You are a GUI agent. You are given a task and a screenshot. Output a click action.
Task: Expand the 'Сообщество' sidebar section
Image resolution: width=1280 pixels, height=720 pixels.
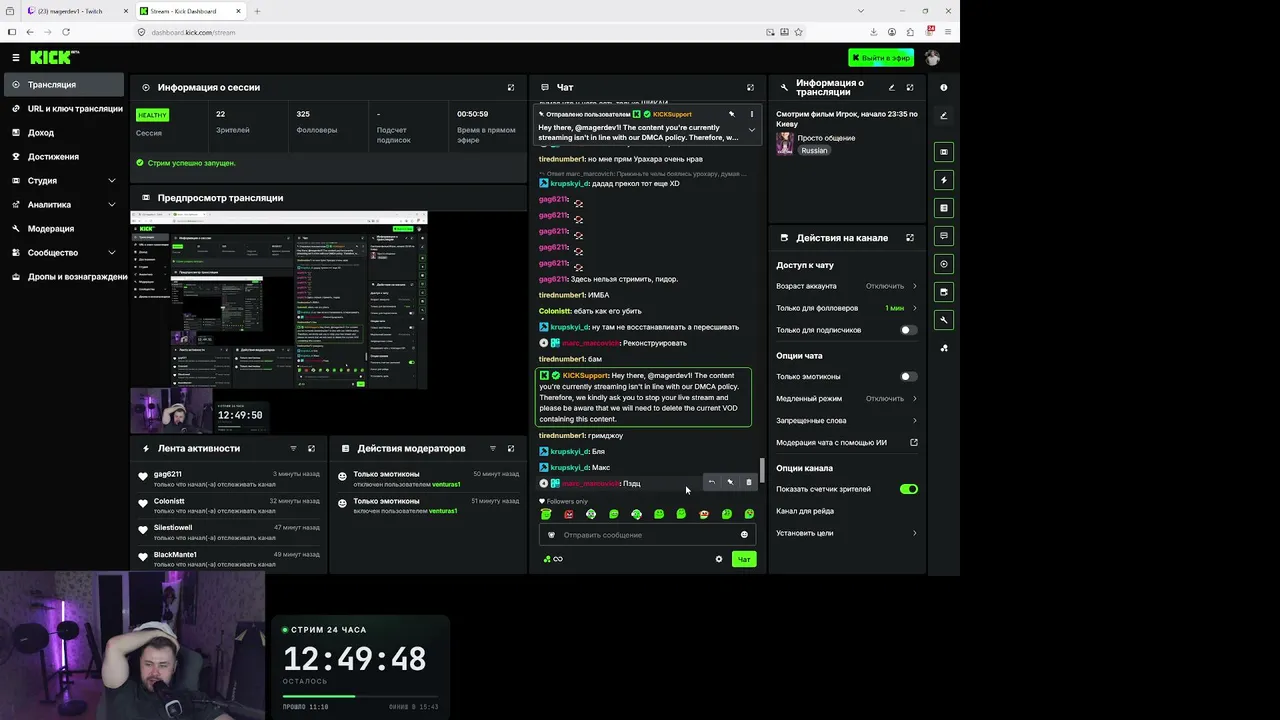coord(62,253)
